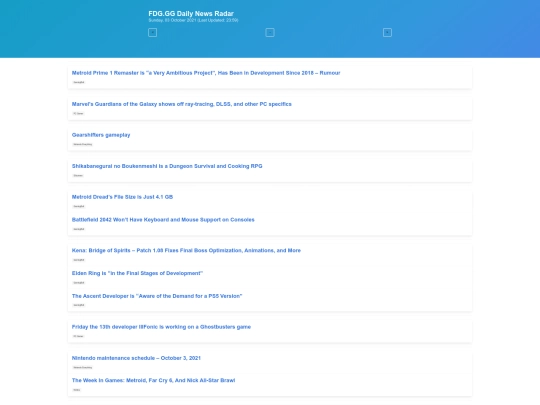Open Kena: Bridge of Spirits patch article
Image resolution: width=540 pixels, height=405 pixels.
(186, 250)
